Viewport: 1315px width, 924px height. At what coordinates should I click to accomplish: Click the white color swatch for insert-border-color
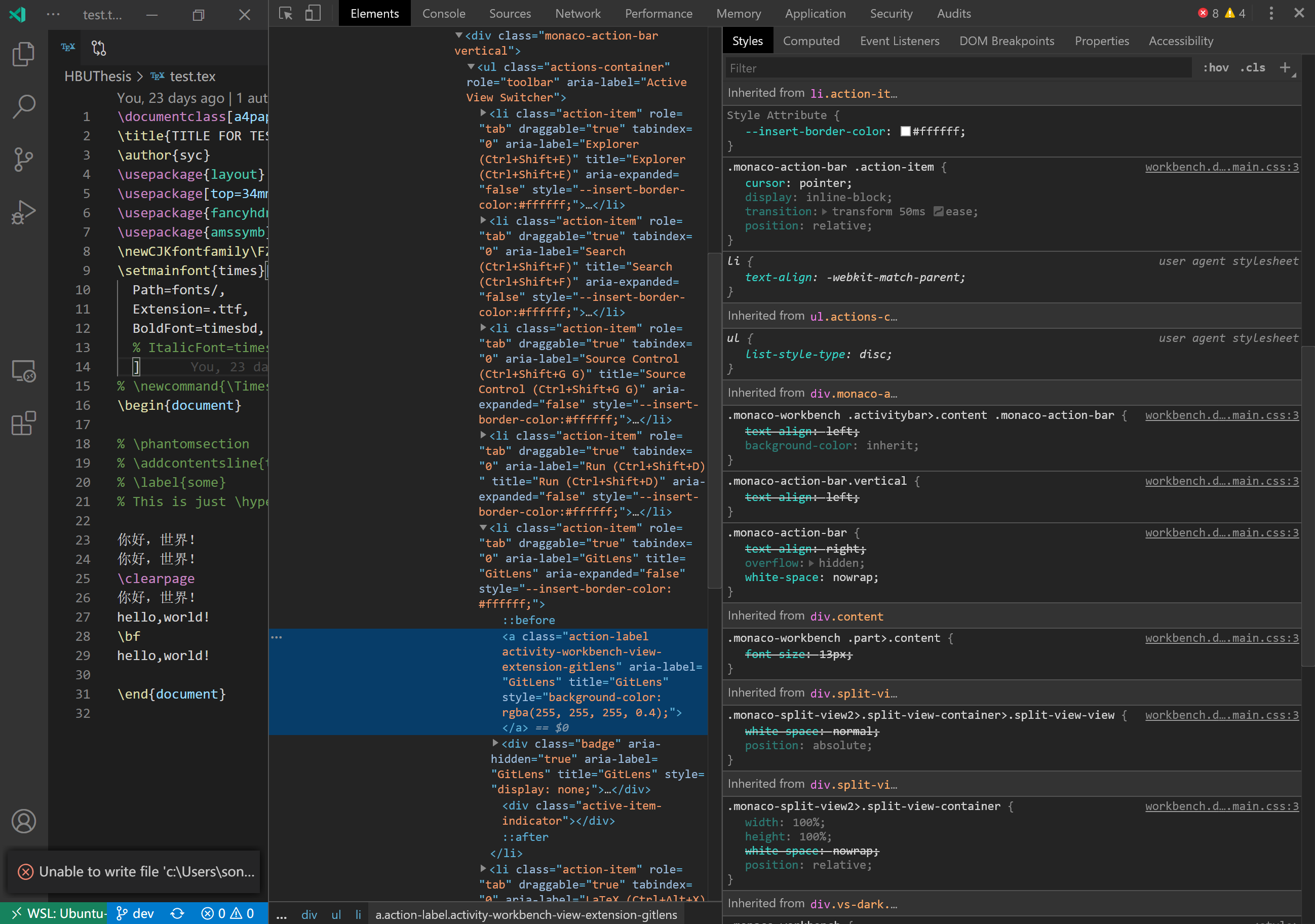pos(906,131)
